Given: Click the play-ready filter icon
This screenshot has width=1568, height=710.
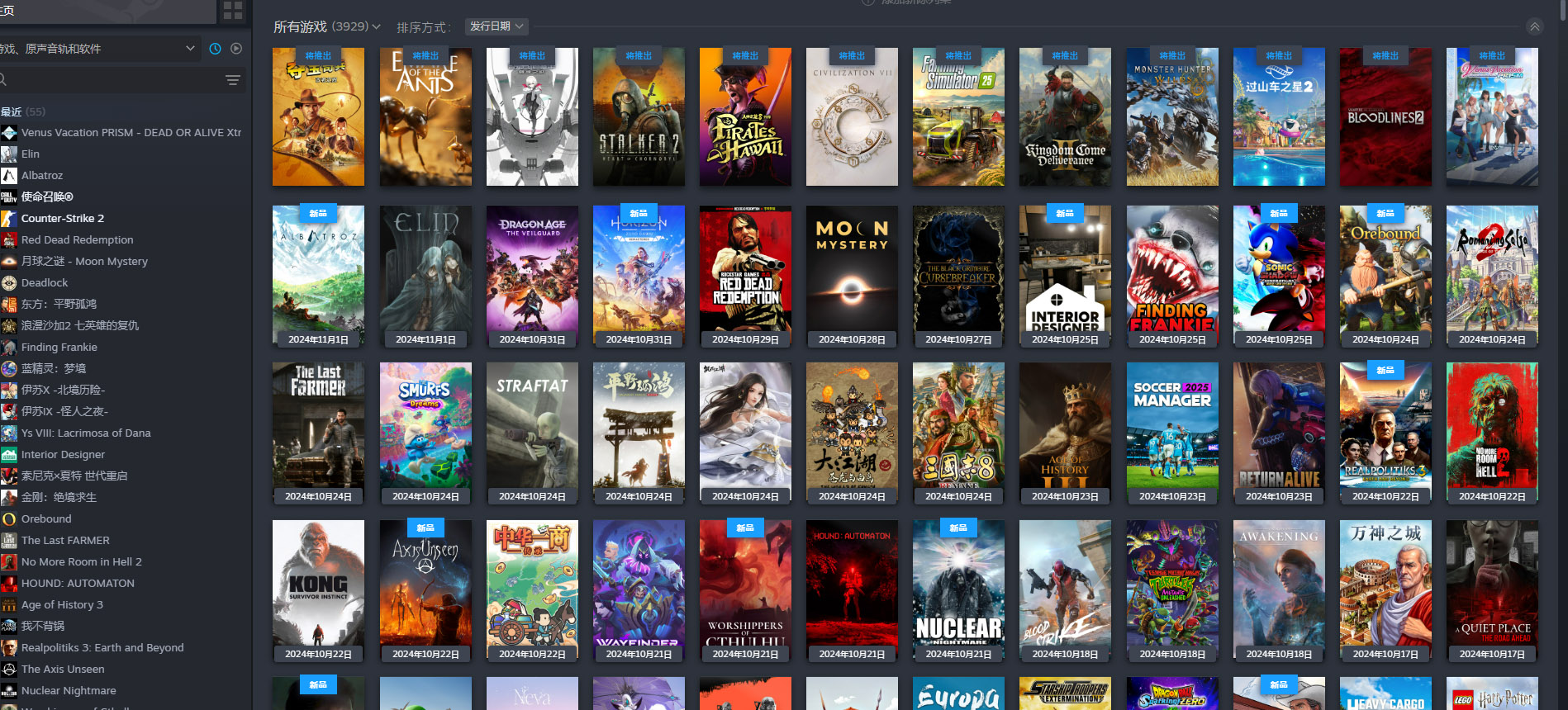Looking at the screenshot, I should coord(236,49).
